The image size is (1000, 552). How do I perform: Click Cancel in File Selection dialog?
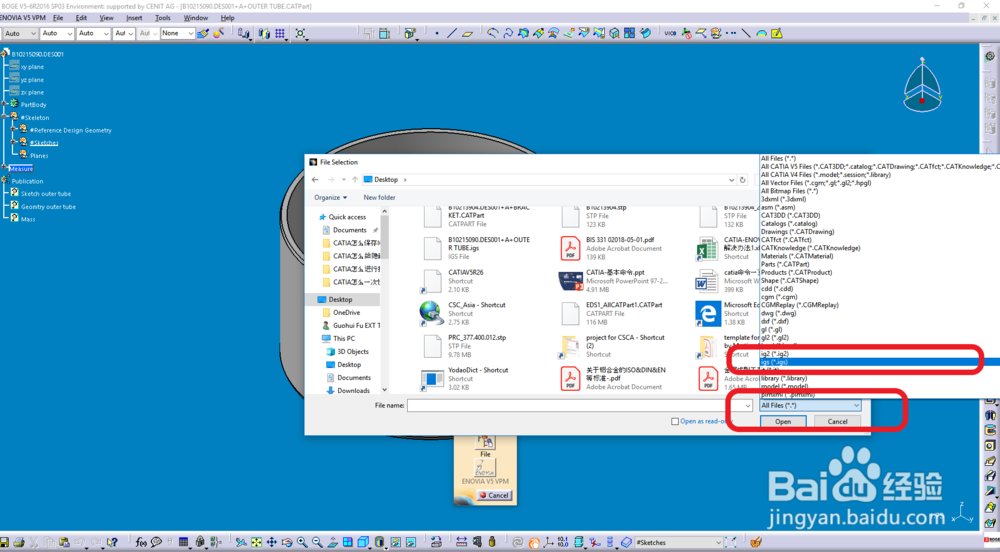point(837,421)
